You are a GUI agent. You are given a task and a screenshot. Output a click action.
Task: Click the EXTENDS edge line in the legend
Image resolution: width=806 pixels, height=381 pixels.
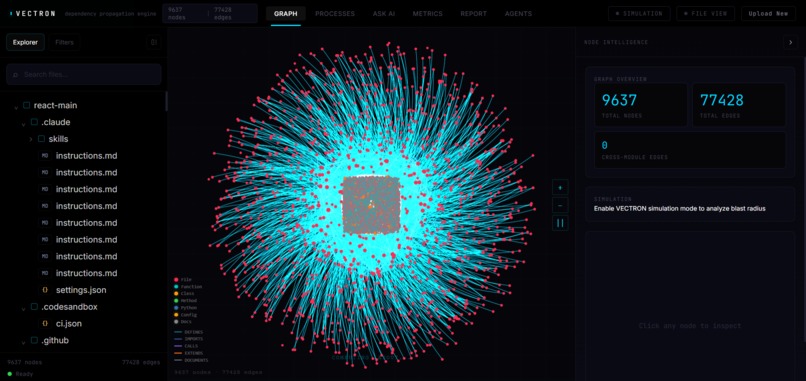click(x=177, y=353)
